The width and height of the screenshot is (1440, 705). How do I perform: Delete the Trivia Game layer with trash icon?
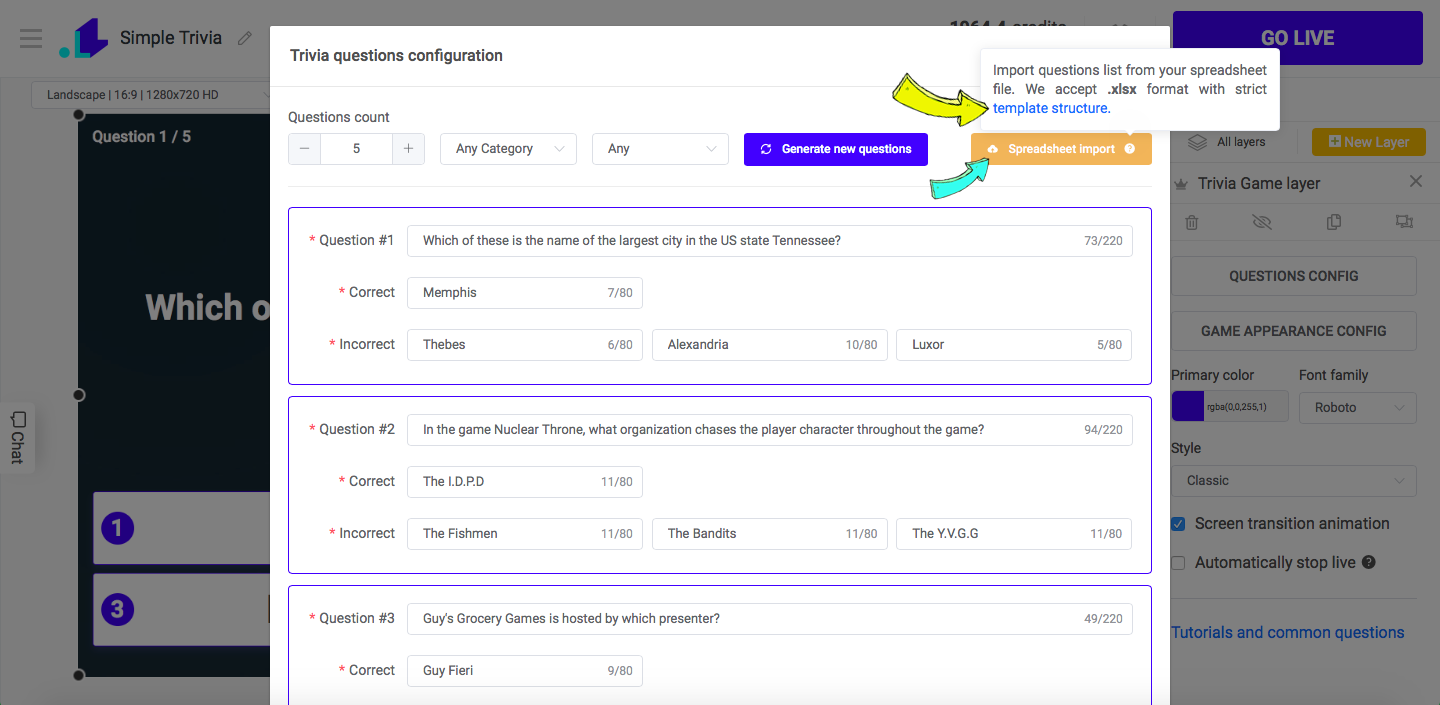(x=1192, y=222)
